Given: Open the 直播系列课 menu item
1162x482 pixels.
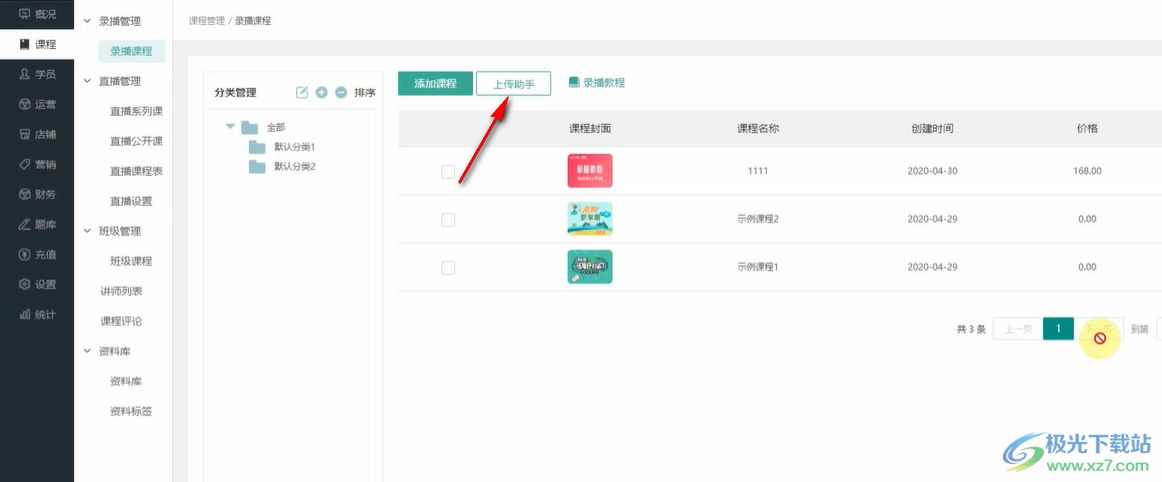Looking at the screenshot, I should [x=136, y=111].
